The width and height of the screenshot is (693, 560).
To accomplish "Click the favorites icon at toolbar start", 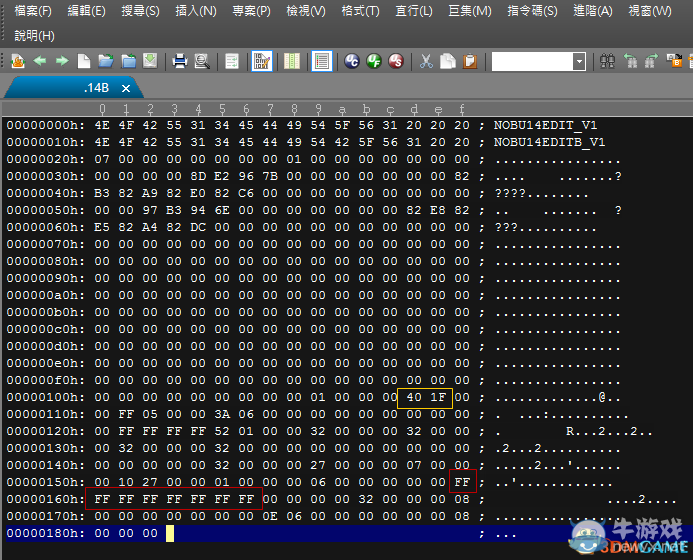I will [x=18, y=61].
